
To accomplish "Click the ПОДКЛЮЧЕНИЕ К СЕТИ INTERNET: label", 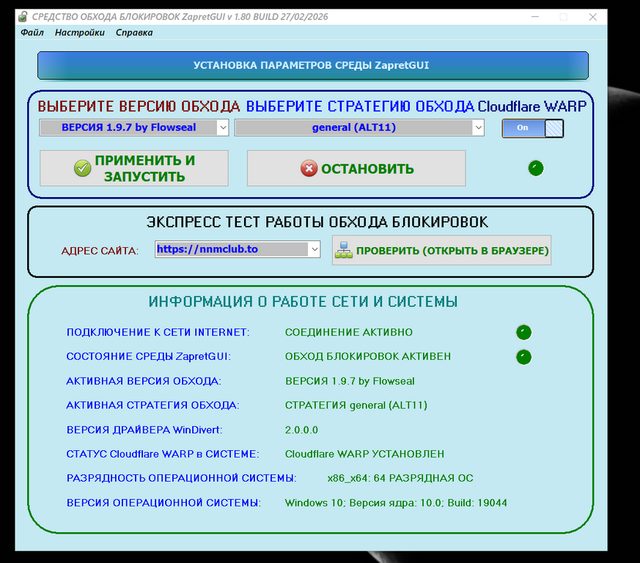I will point(158,332).
